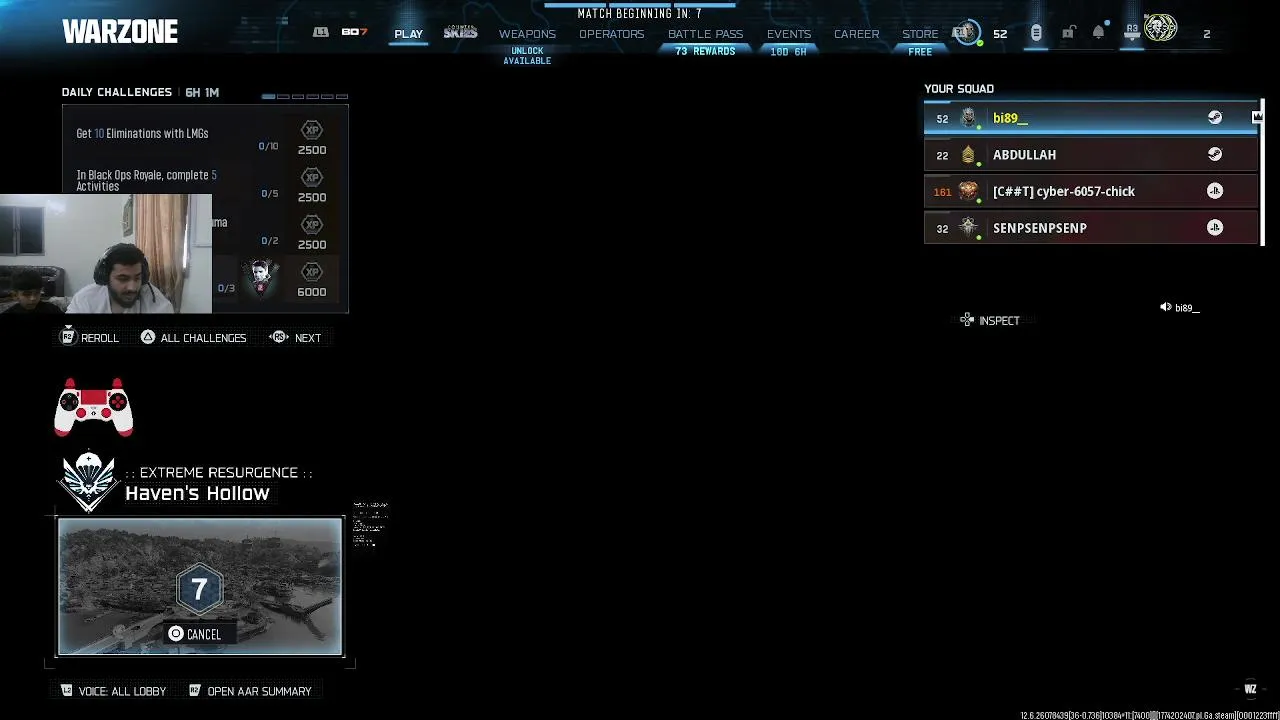This screenshot has width=1280, height=720.
Task: Select the Counter Skies logo tab
Action: pos(461,32)
